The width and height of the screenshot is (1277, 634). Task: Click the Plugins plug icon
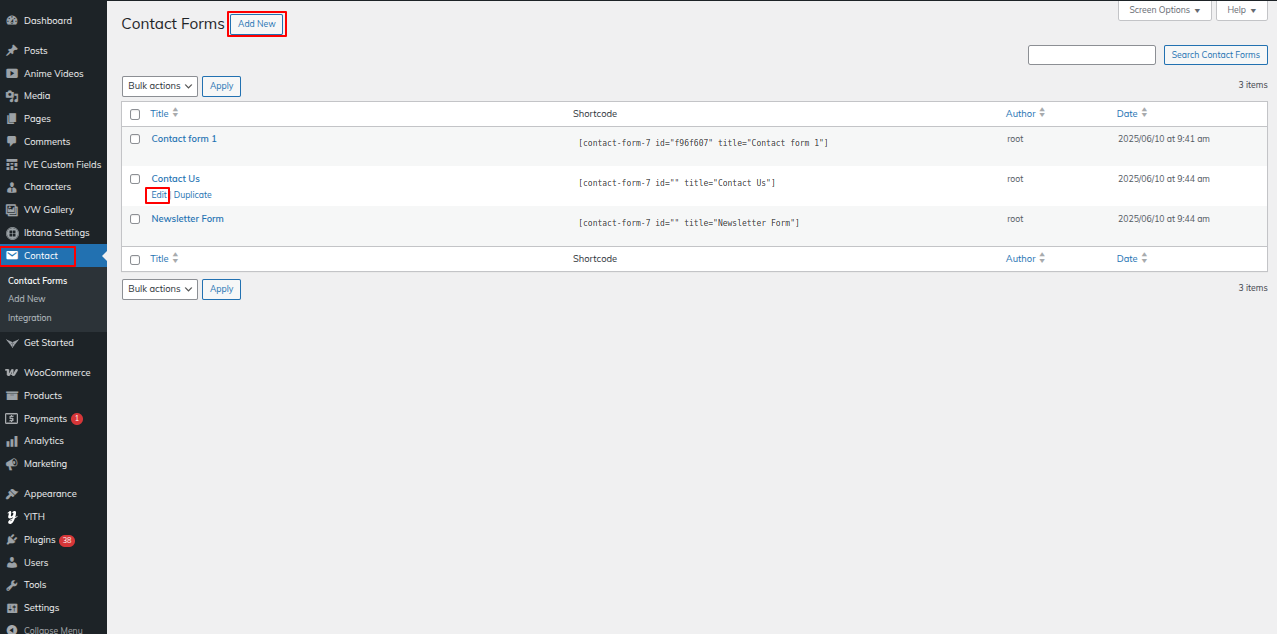coord(12,540)
